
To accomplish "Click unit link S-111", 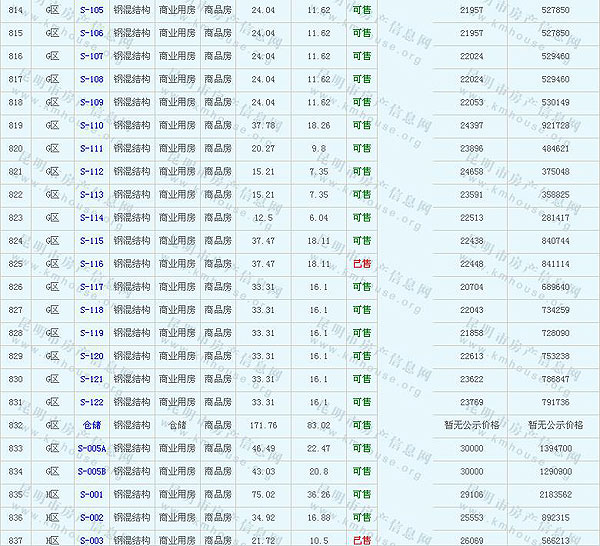I will [90, 148].
